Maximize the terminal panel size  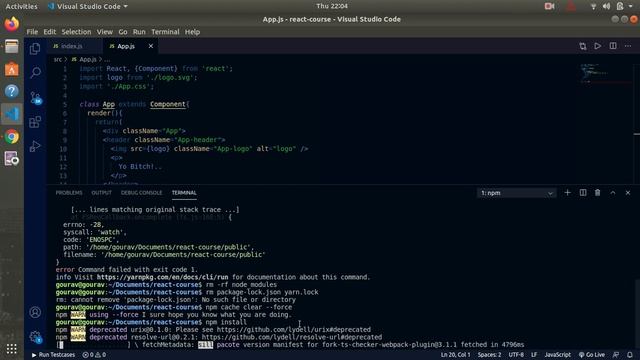pyautogui.click(x=613, y=193)
